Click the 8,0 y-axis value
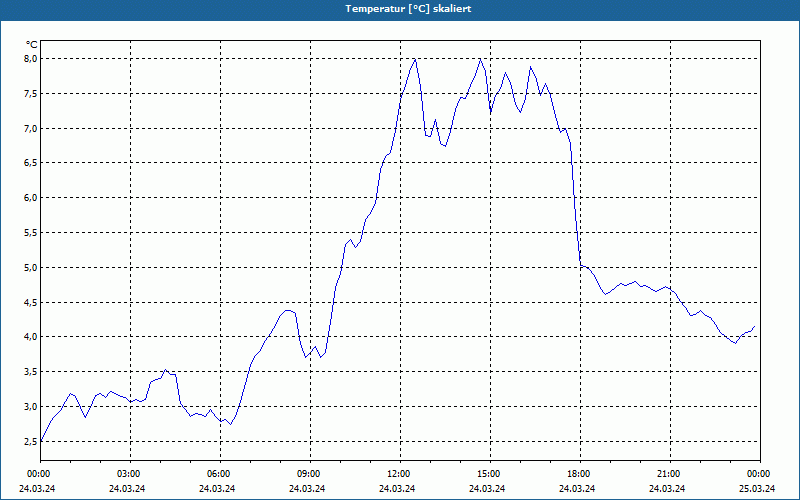 [31, 59]
